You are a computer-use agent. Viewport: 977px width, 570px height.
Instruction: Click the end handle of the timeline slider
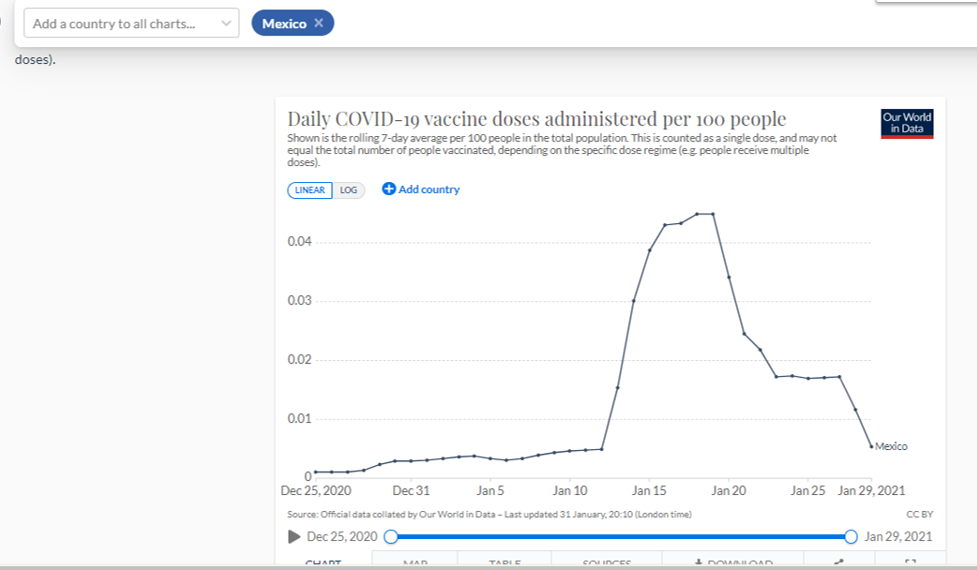point(851,537)
